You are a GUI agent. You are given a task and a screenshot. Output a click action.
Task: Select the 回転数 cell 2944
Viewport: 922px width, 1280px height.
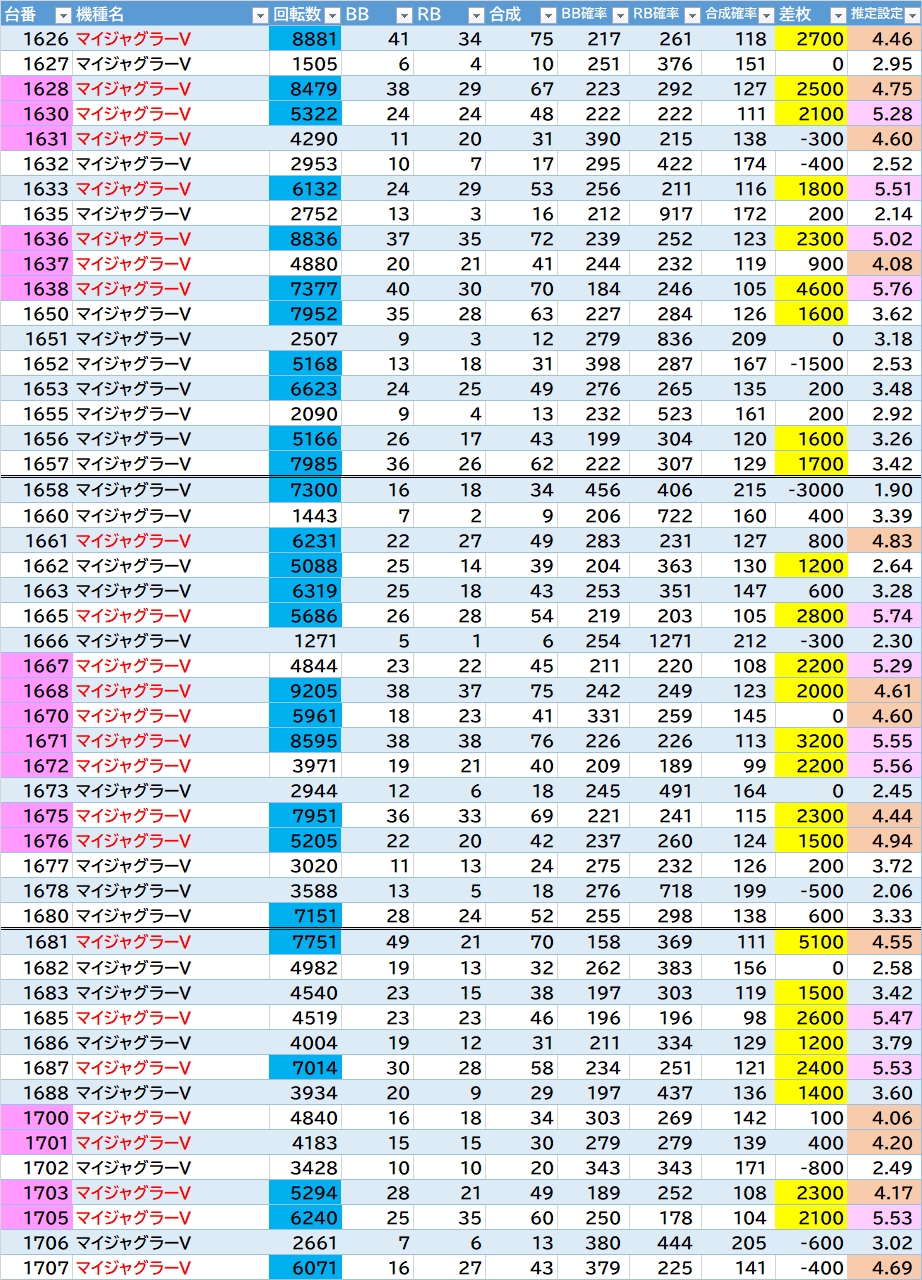coord(305,791)
